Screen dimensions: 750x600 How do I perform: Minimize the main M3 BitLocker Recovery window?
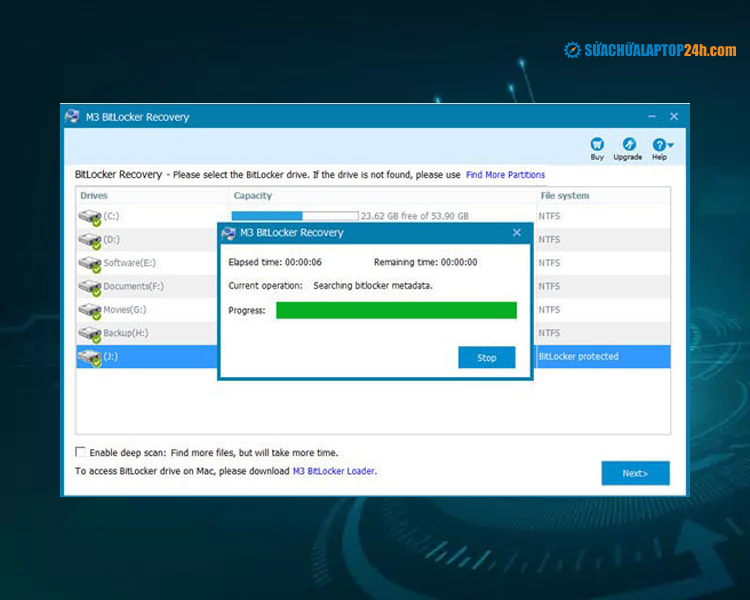point(652,116)
